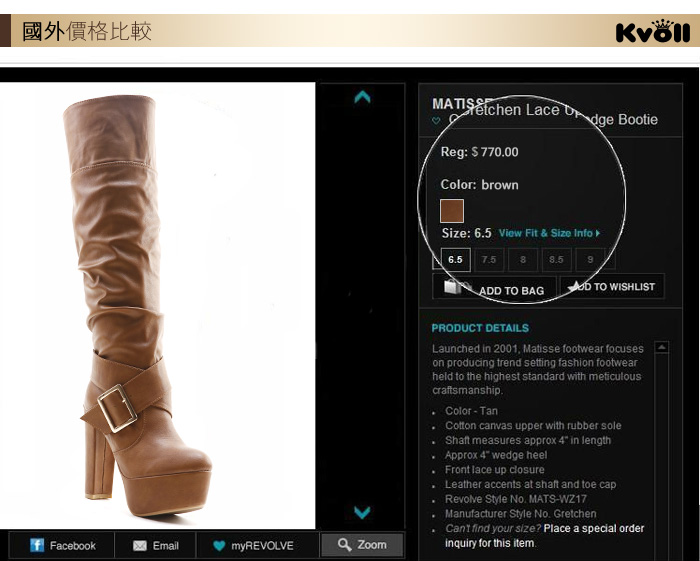
Task: Click the heart icon beside product title
Action: coord(436,121)
